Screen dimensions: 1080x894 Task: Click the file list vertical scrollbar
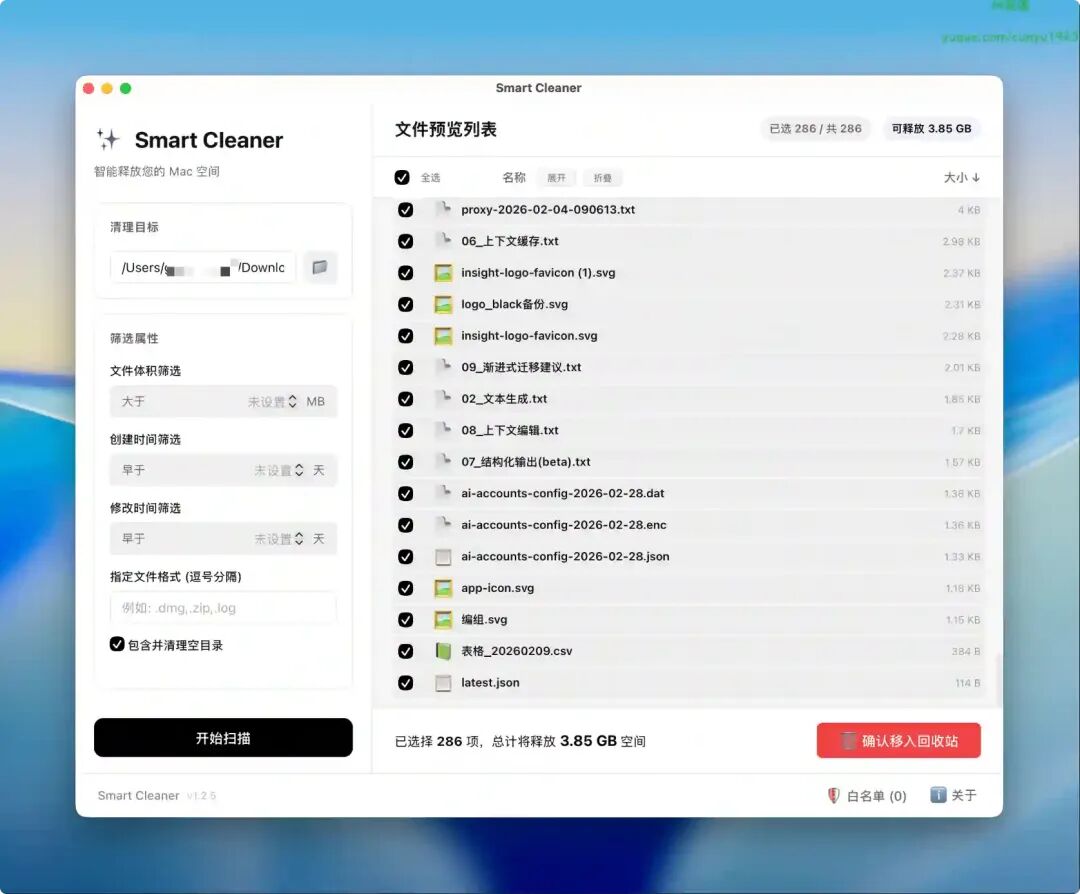[x=997, y=679]
